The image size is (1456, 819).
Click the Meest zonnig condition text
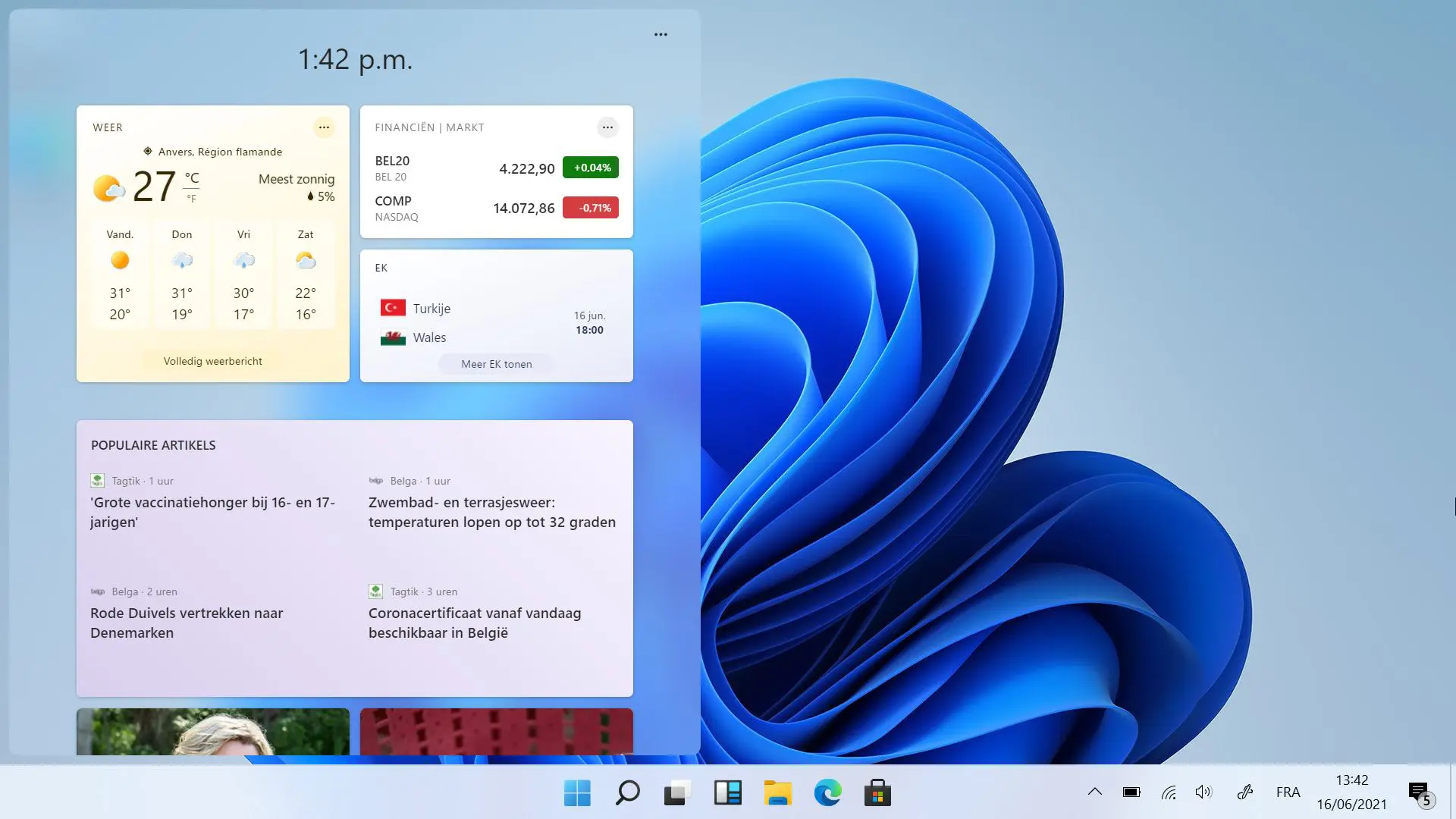(297, 179)
